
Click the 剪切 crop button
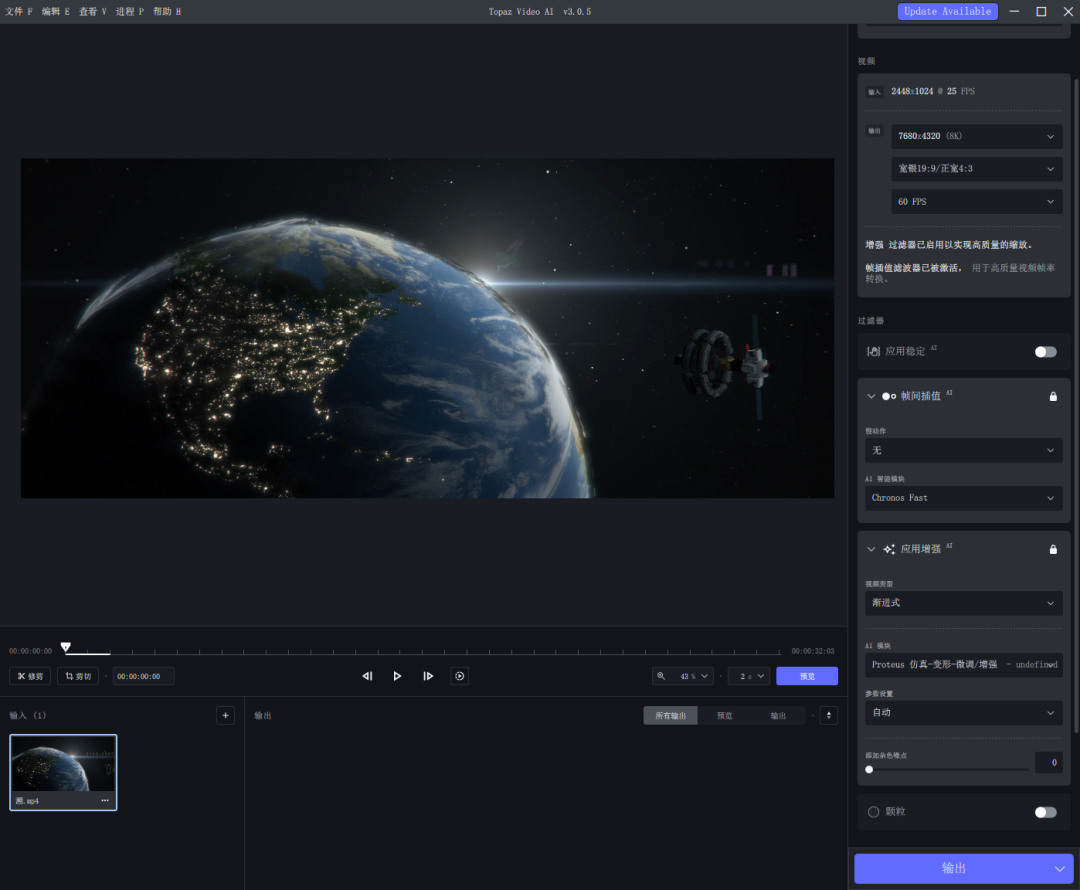tap(78, 676)
